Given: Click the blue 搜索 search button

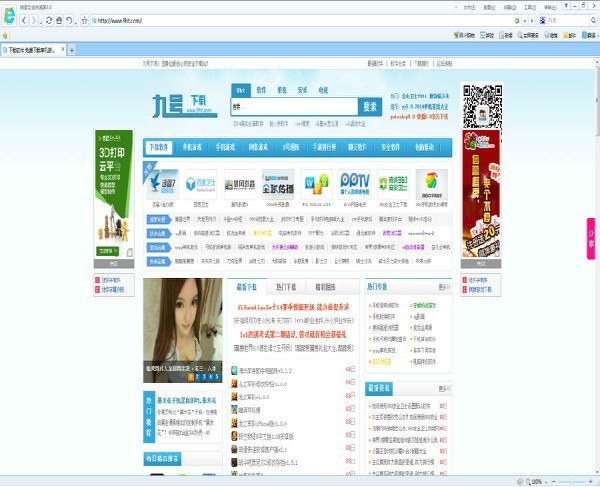Looking at the screenshot, I should coord(370,107).
